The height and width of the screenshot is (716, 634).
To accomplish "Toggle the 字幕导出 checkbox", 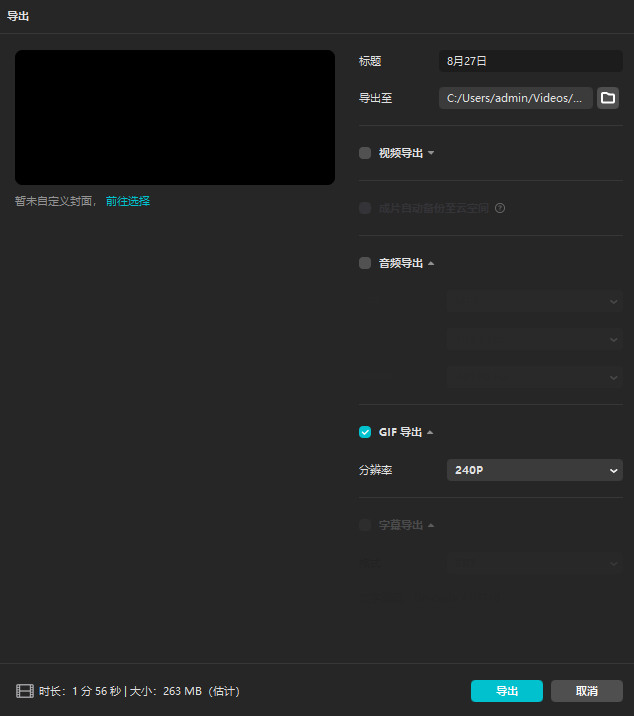I will pos(365,525).
